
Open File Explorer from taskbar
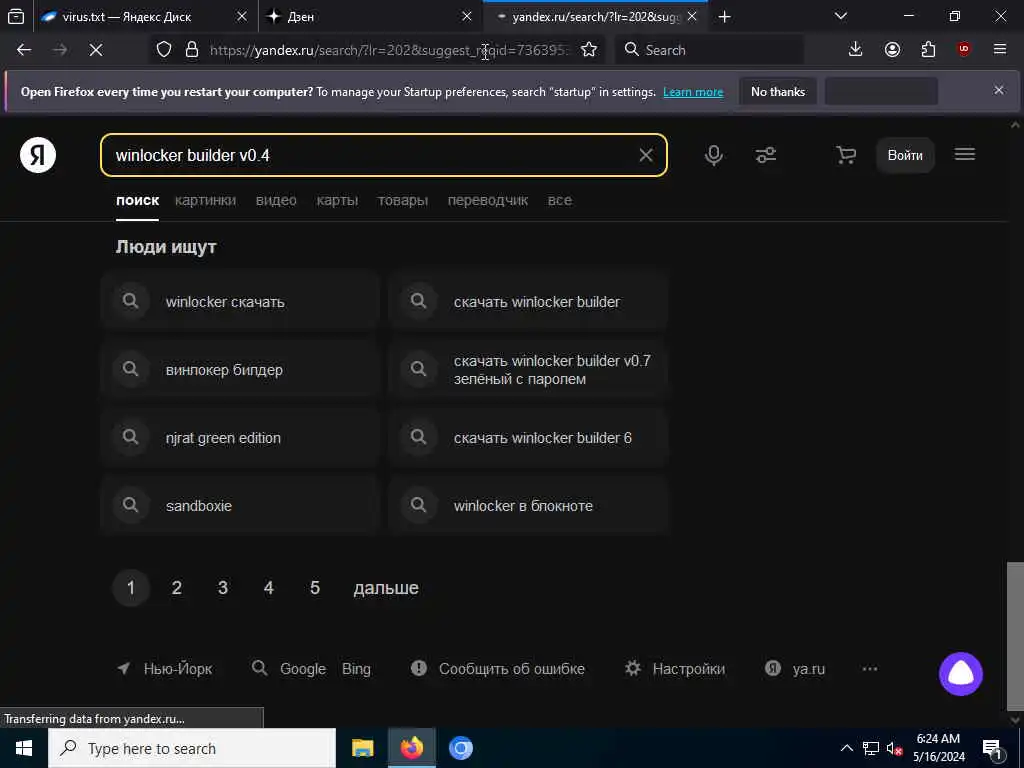pos(362,748)
